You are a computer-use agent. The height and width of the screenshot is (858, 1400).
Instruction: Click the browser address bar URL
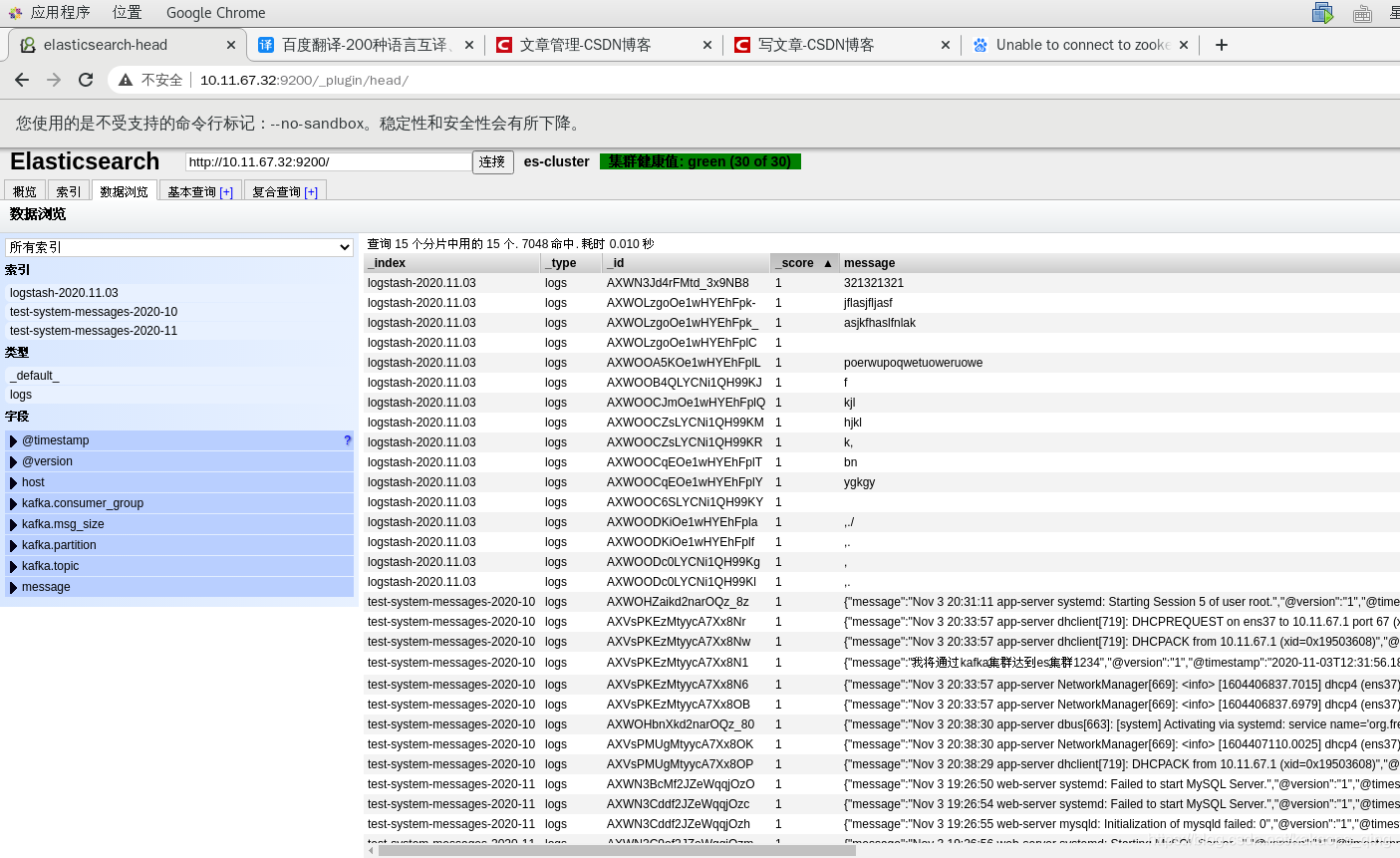click(304, 80)
